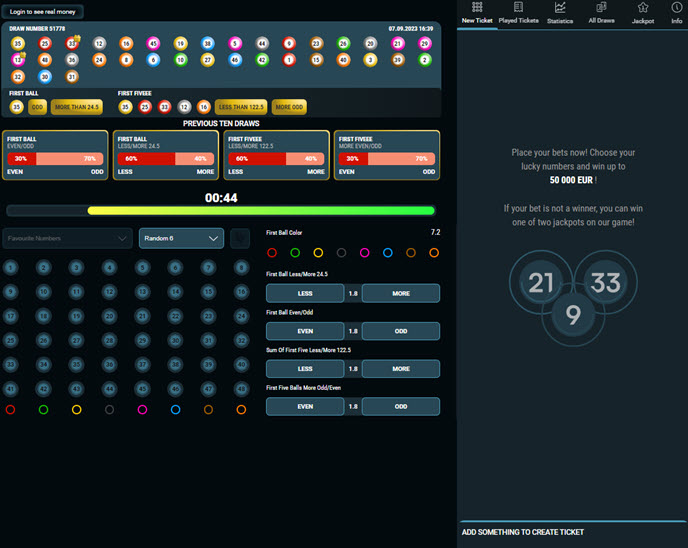The width and height of the screenshot is (688, 548).
Task: Bet MORE on Sum Of First Five
Action: tap(400, 369)
